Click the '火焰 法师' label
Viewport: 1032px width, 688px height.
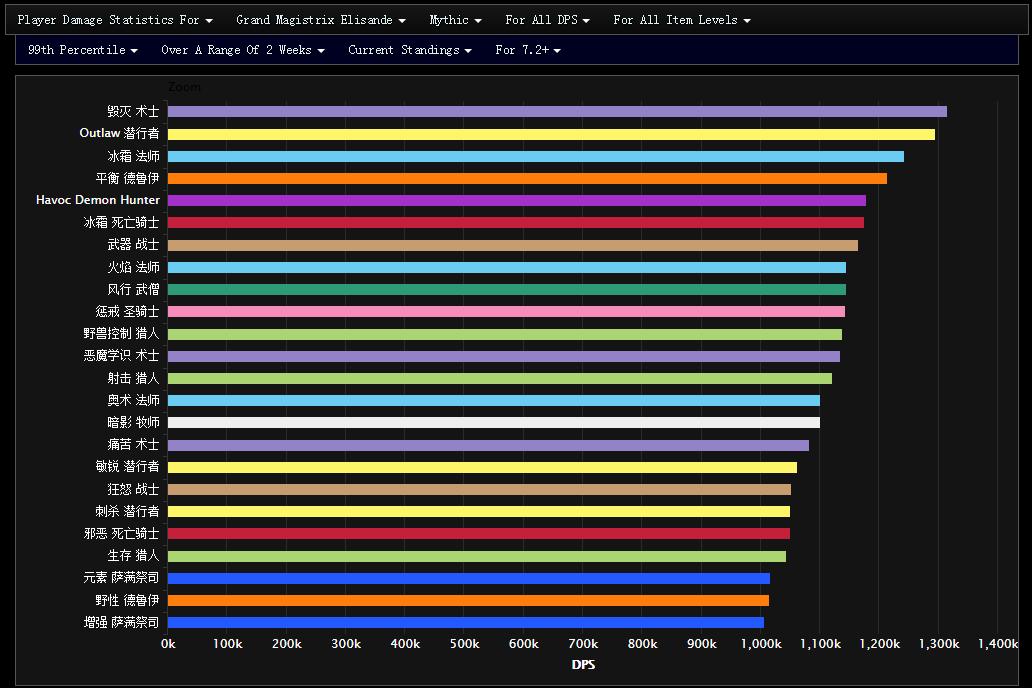(x=134, y=267)
